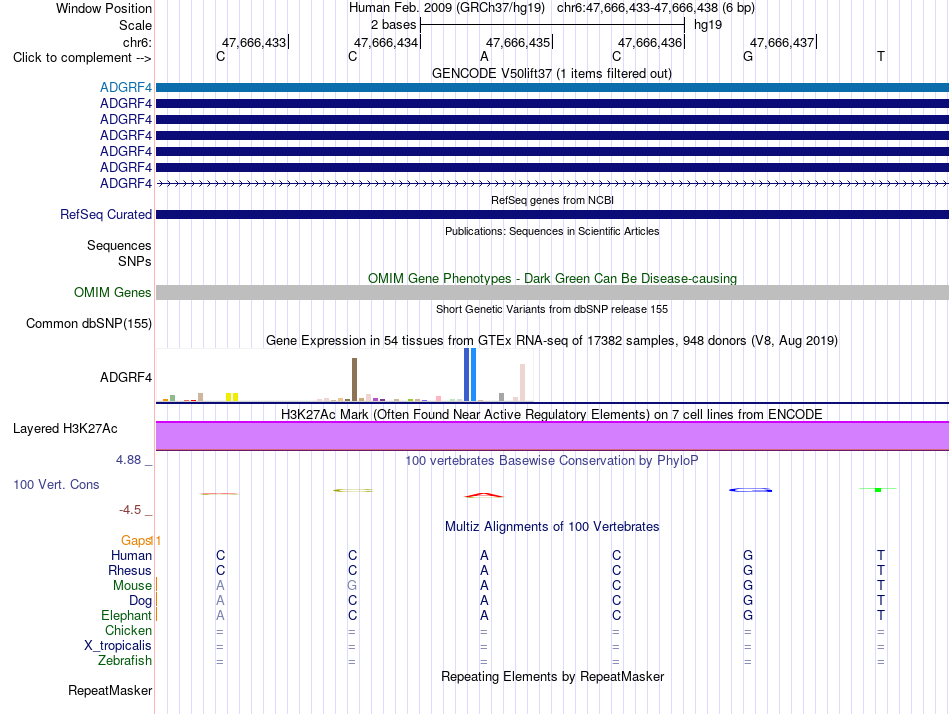Click the tall pink GTEx expression bar
950x714 pixels.
tap(522, 382)
